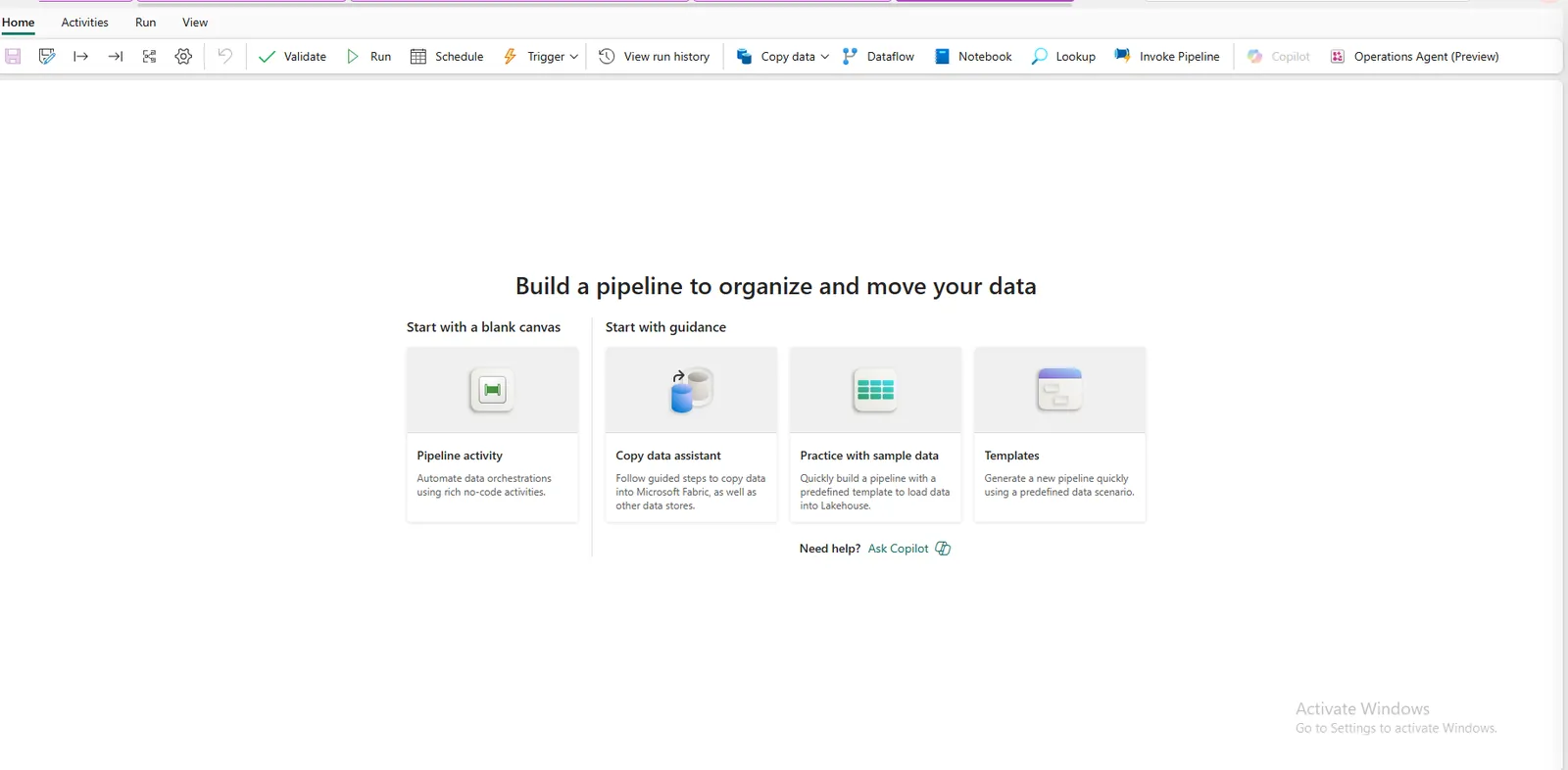The image size is (1568, 770).
Task: Choose Copy data assistant title
Action: (668, 456)
